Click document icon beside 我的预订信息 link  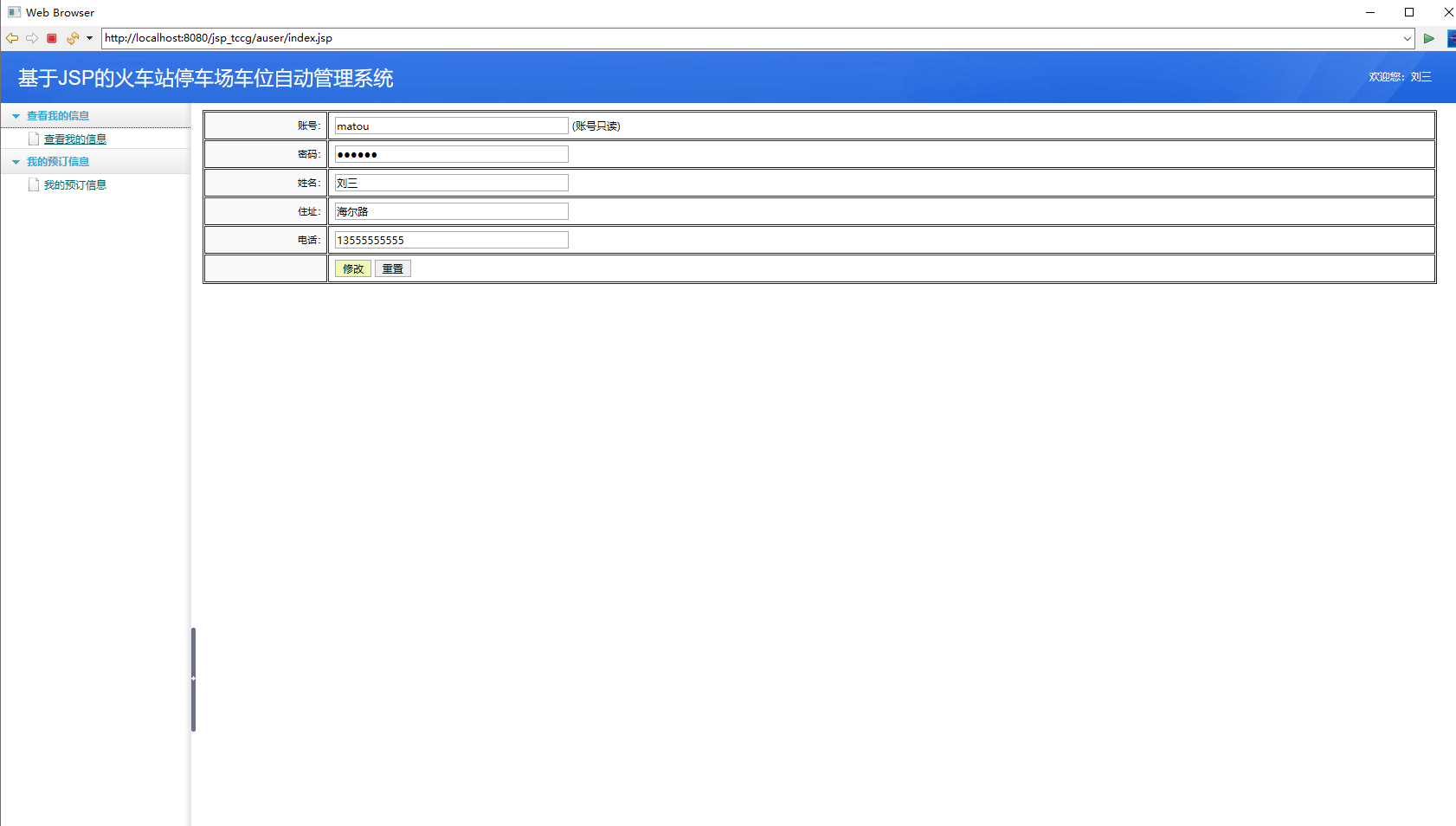(34, 184)
